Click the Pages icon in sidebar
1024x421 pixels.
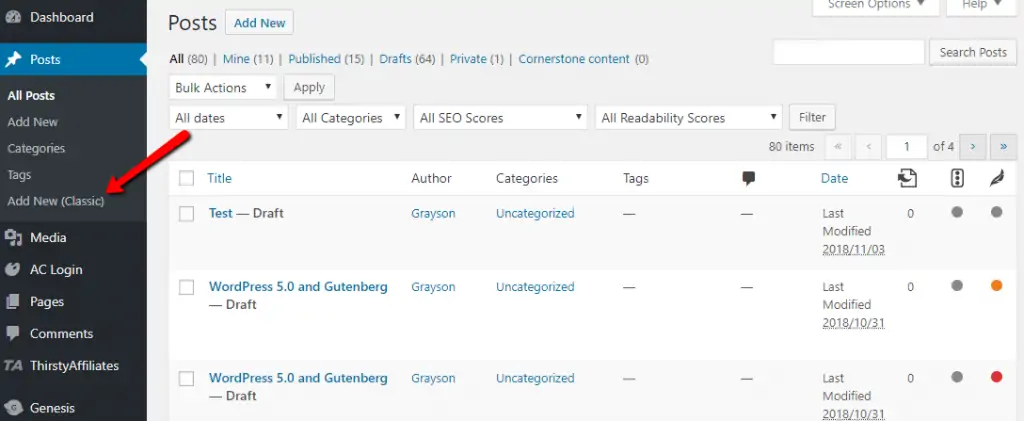(13, 302)
